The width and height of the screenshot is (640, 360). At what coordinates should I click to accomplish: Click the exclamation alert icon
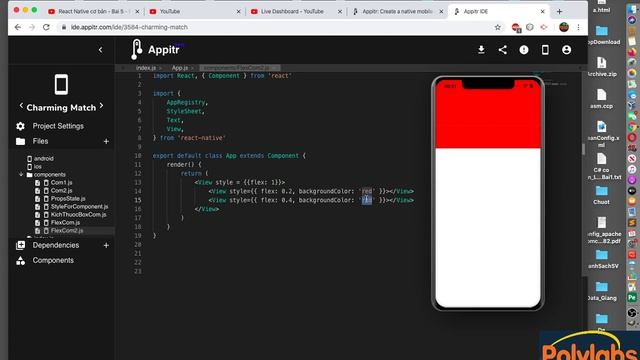(x=524, y=50)
